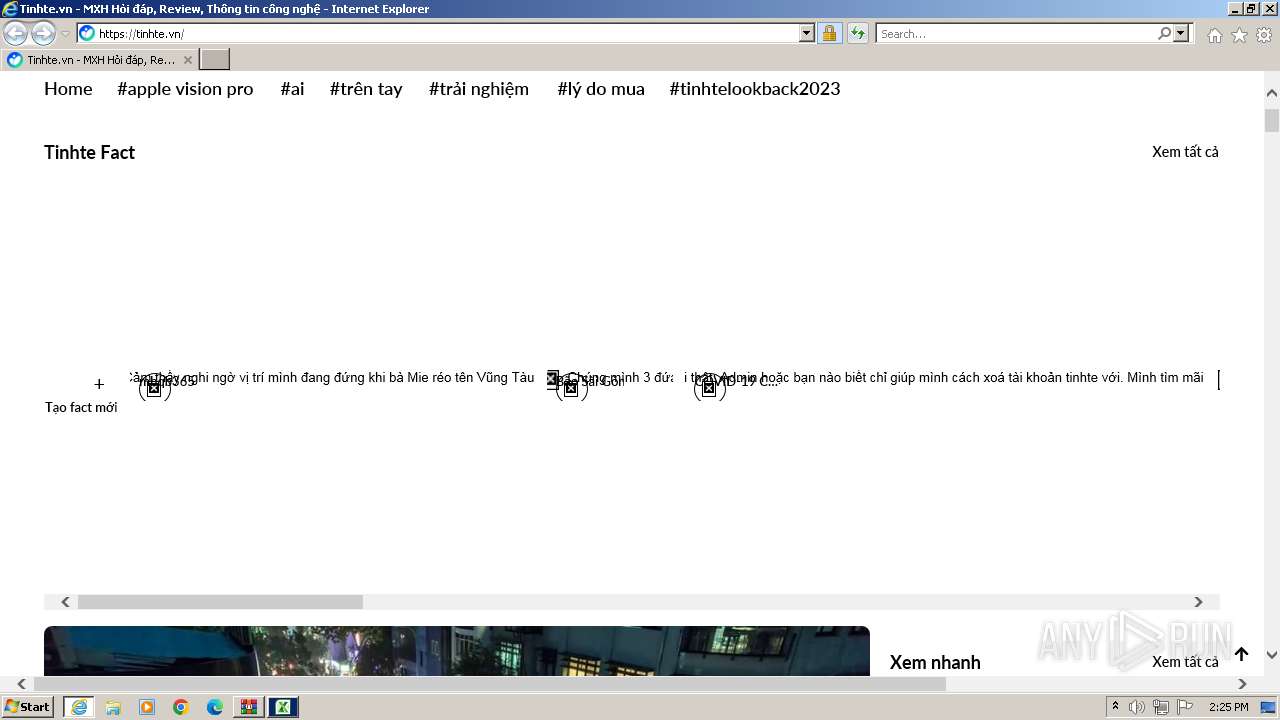Open the recent pages dropdown next to the forward arrow
Image resolution: width=1280 pixels, height=720 pixels.
click(x=66, y=34)
